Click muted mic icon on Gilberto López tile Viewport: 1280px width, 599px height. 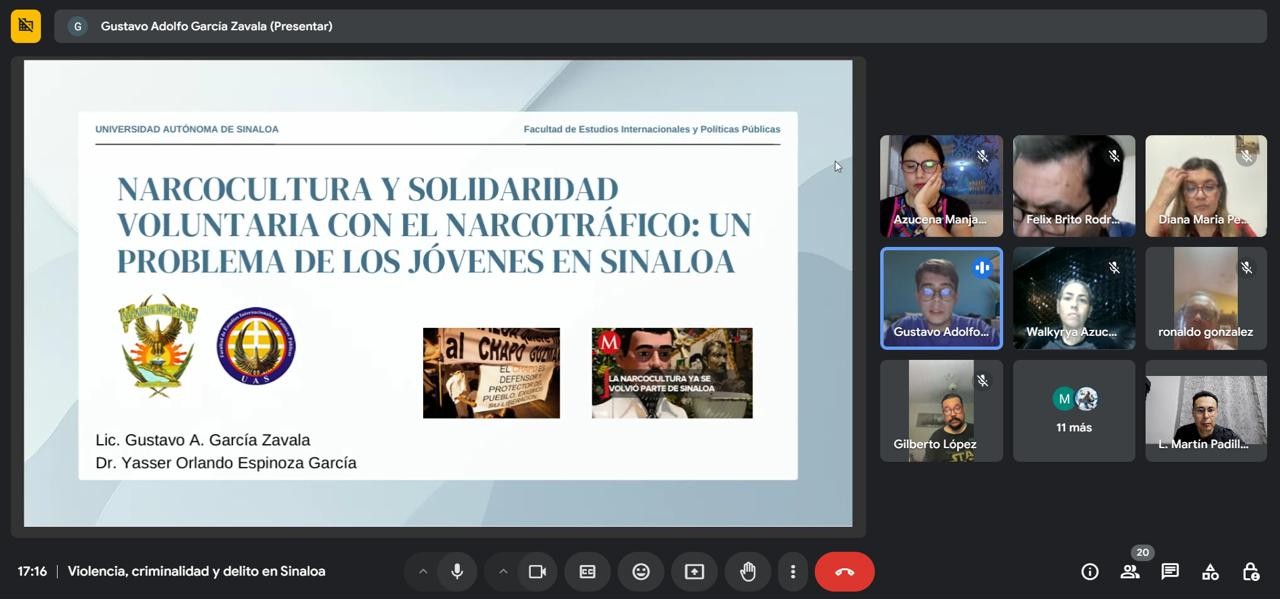point(982,381)
